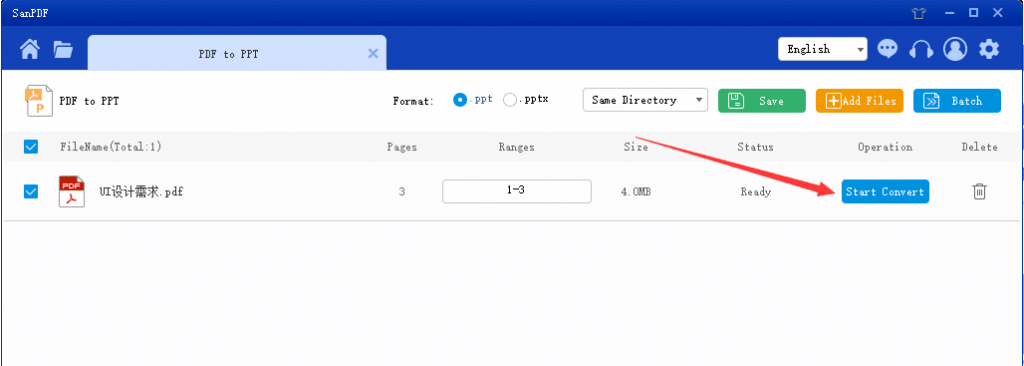Image resolution: width=1024 pixels, height=366 pixels.
Task: Click the Start Convert button
Action: pos(885,191)
